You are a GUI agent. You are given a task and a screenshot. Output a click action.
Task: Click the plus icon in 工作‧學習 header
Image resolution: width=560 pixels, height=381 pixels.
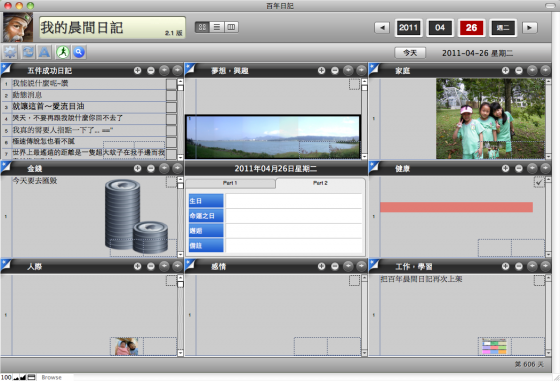(x=505, y=266)
